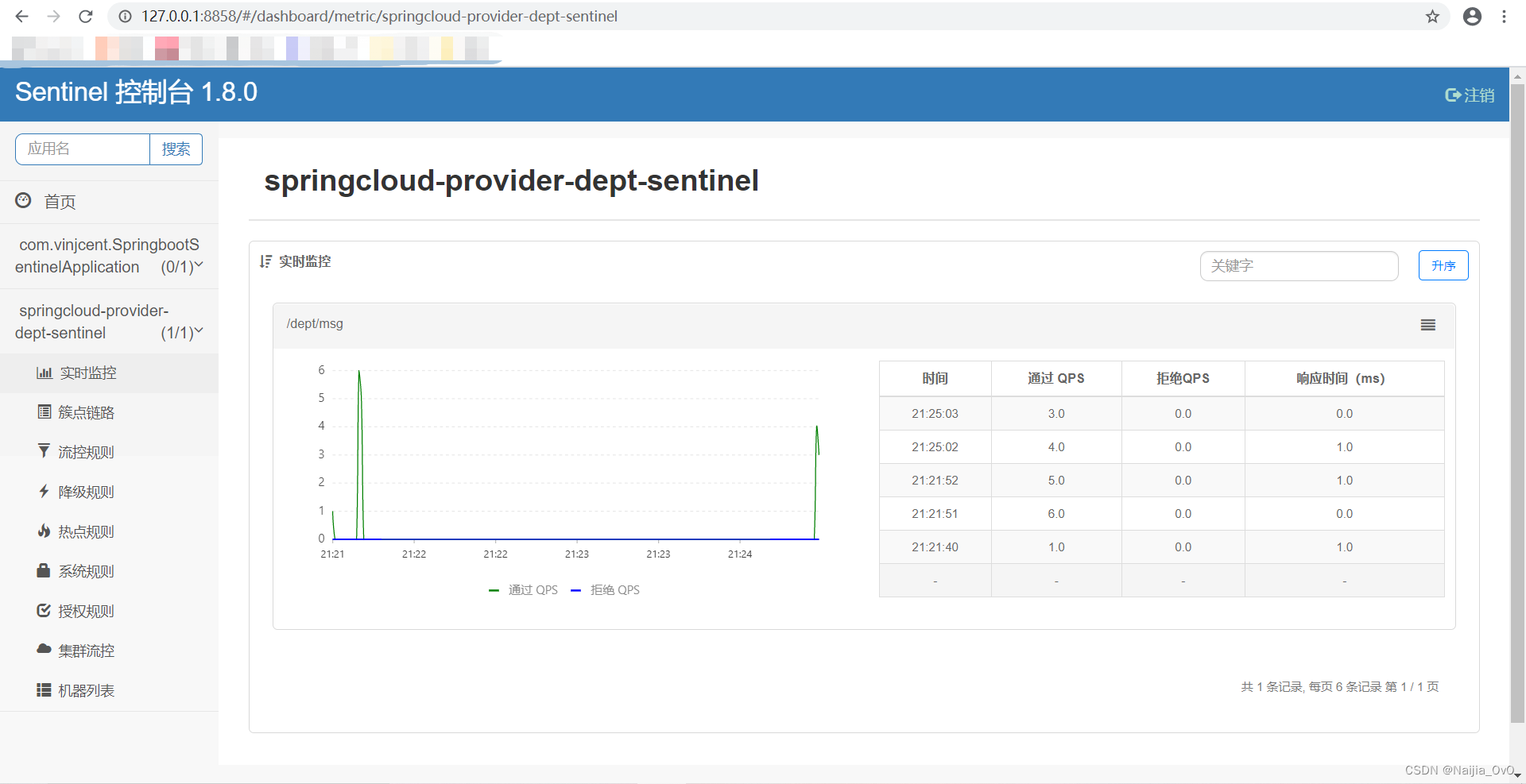Screen dimensions: 1526x784
Task: Click the 首页 dashboard icon
Action: (24, 201)
